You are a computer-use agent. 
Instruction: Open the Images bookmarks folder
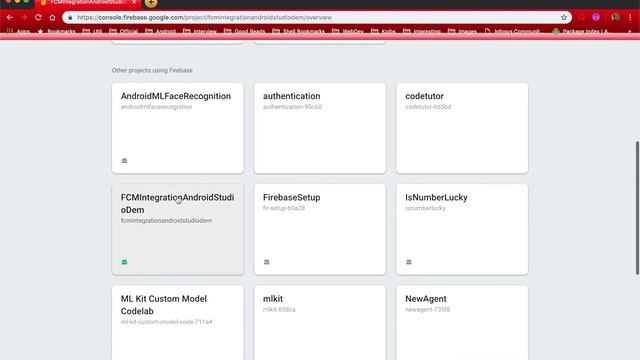pyautogui.click(x=462, y=31)
